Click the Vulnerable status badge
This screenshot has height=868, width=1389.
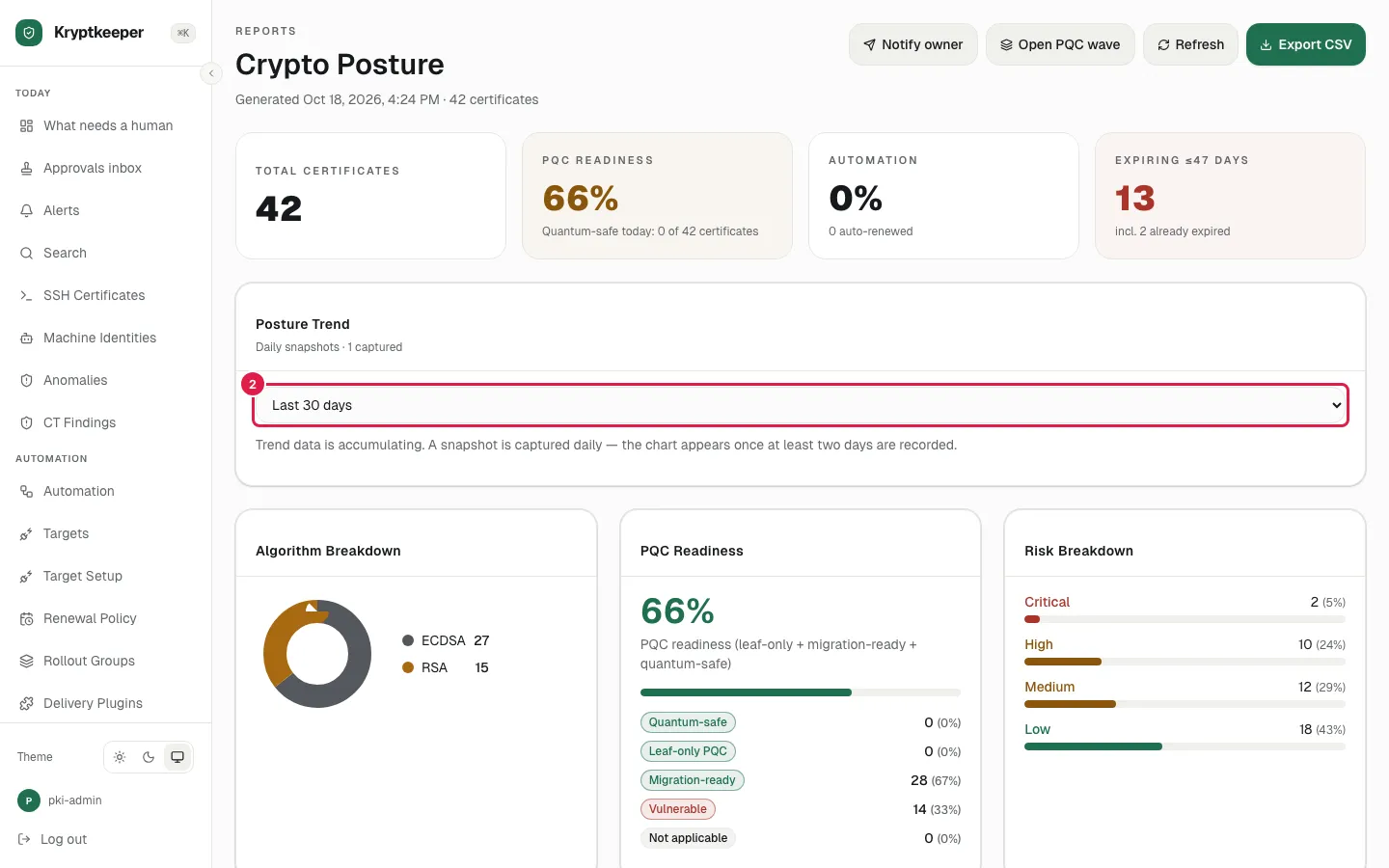(677, 809)
